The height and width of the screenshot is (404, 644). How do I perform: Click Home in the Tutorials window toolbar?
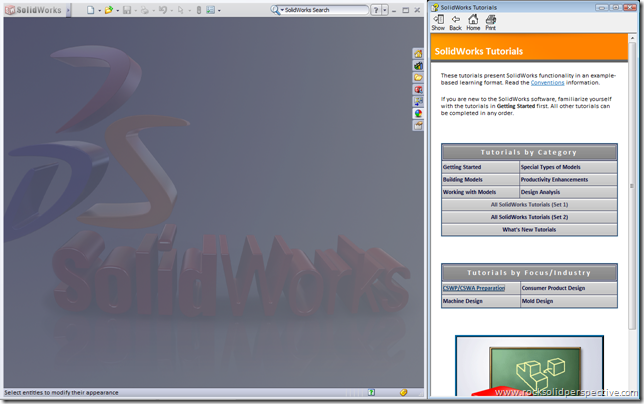point(473,23)
